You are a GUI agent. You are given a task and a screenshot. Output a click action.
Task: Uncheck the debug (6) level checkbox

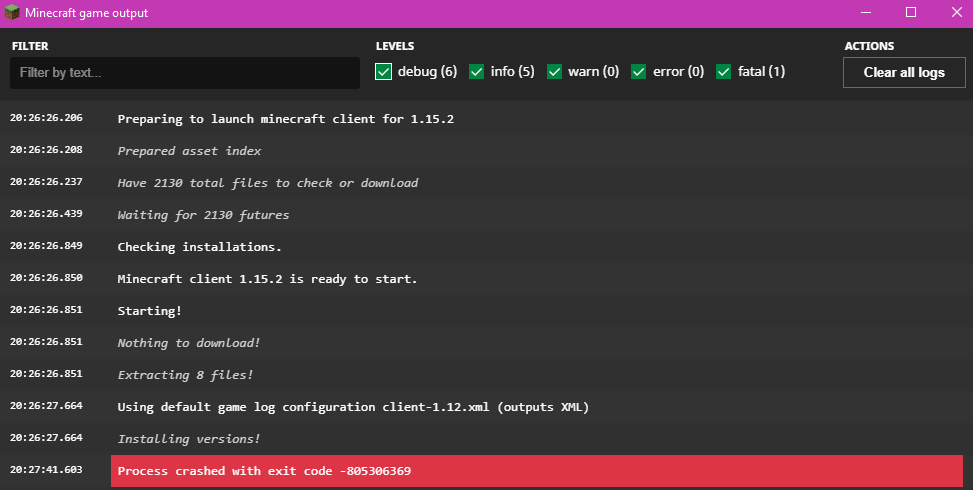[x=383, y=72]
